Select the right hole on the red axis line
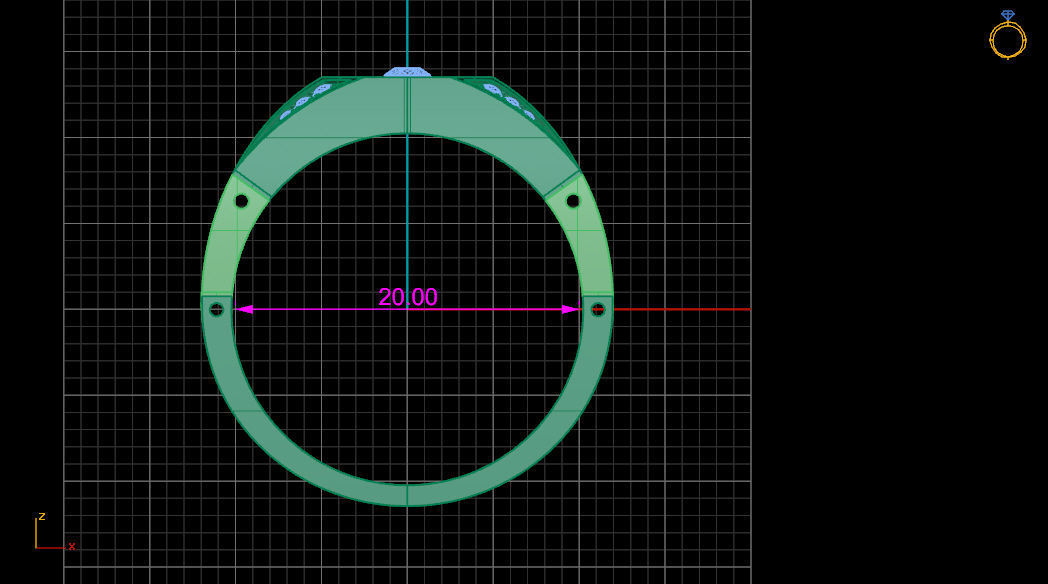This screenshot has width=1048, height=584. pos(598,309)
